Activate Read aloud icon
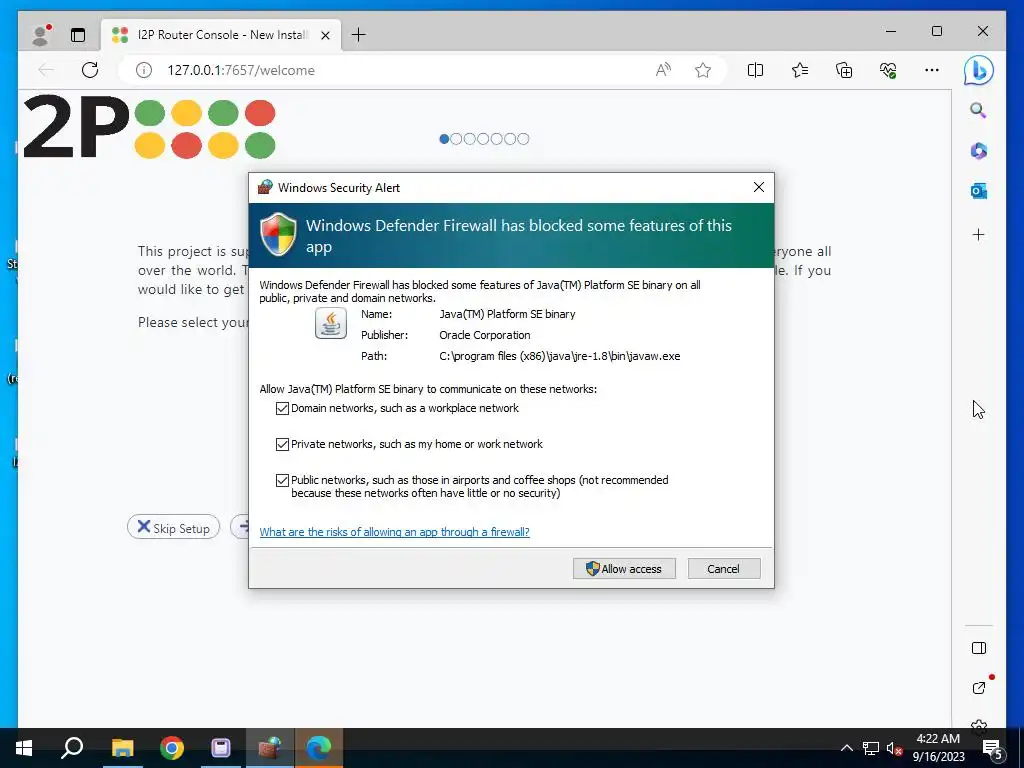The image size is (1024, 768). point(664,70)
